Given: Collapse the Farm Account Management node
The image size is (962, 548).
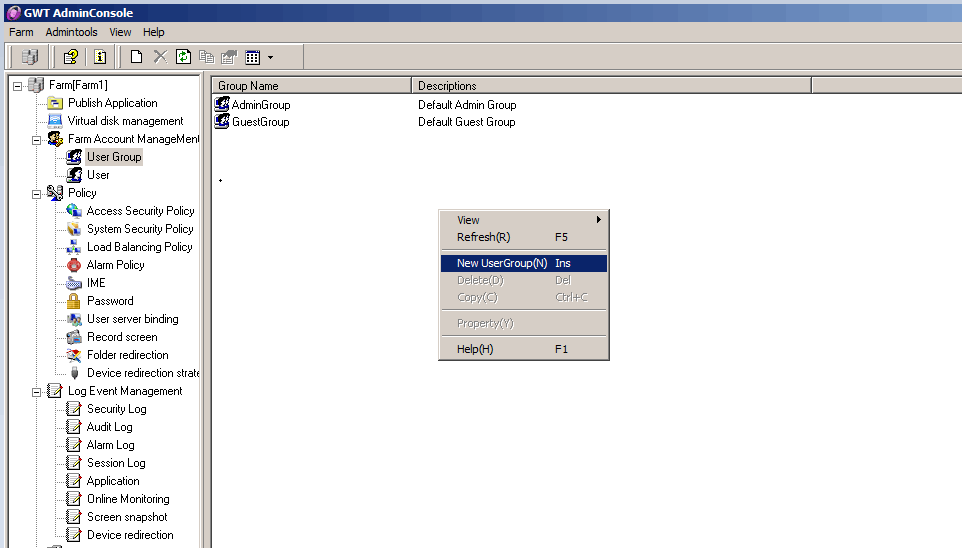Looking at the screenshot, I should coord(37,139).
